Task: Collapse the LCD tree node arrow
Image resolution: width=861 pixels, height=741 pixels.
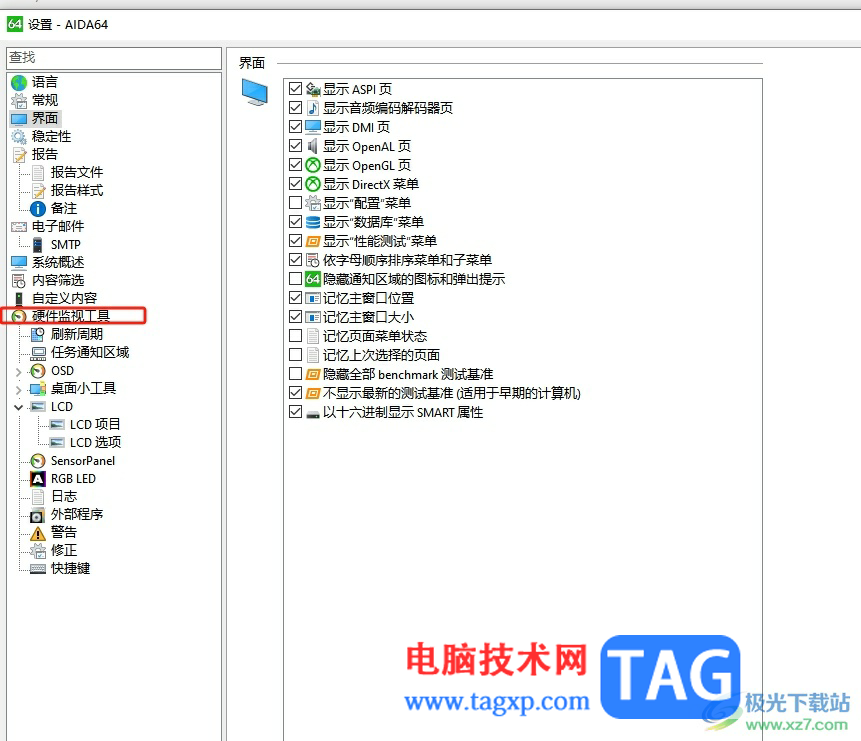Action: (19, 407)
